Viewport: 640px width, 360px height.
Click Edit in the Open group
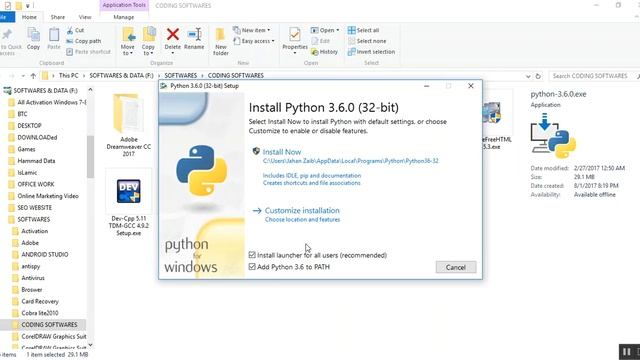320,41
